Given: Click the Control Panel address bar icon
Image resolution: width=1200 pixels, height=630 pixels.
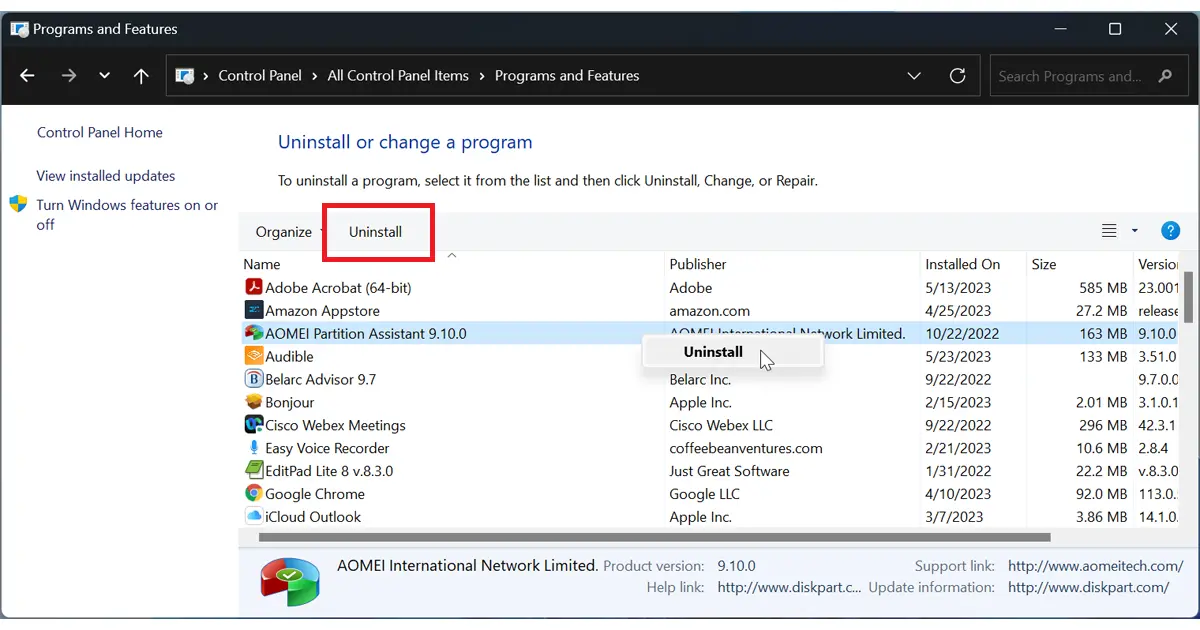Looking at the screenshot, I should click(x=184, y=76).
